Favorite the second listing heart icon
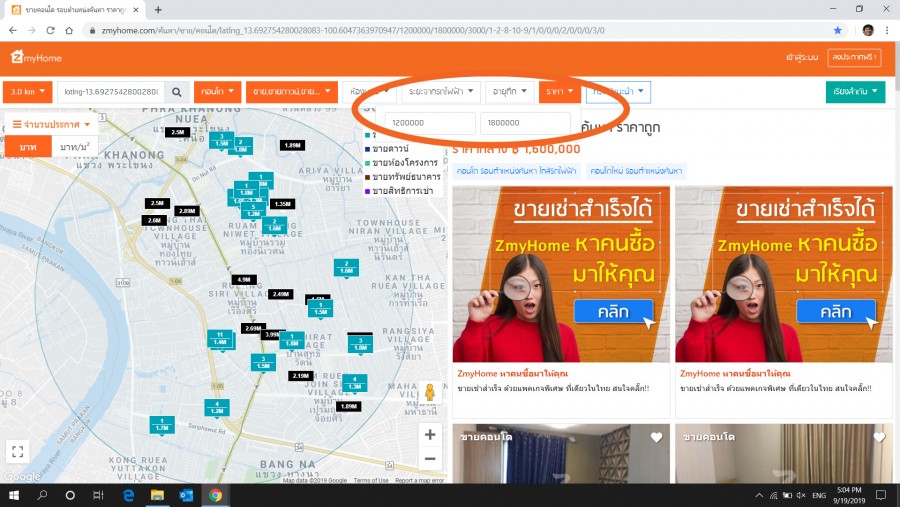900x507 pixels. click(879, 438)
